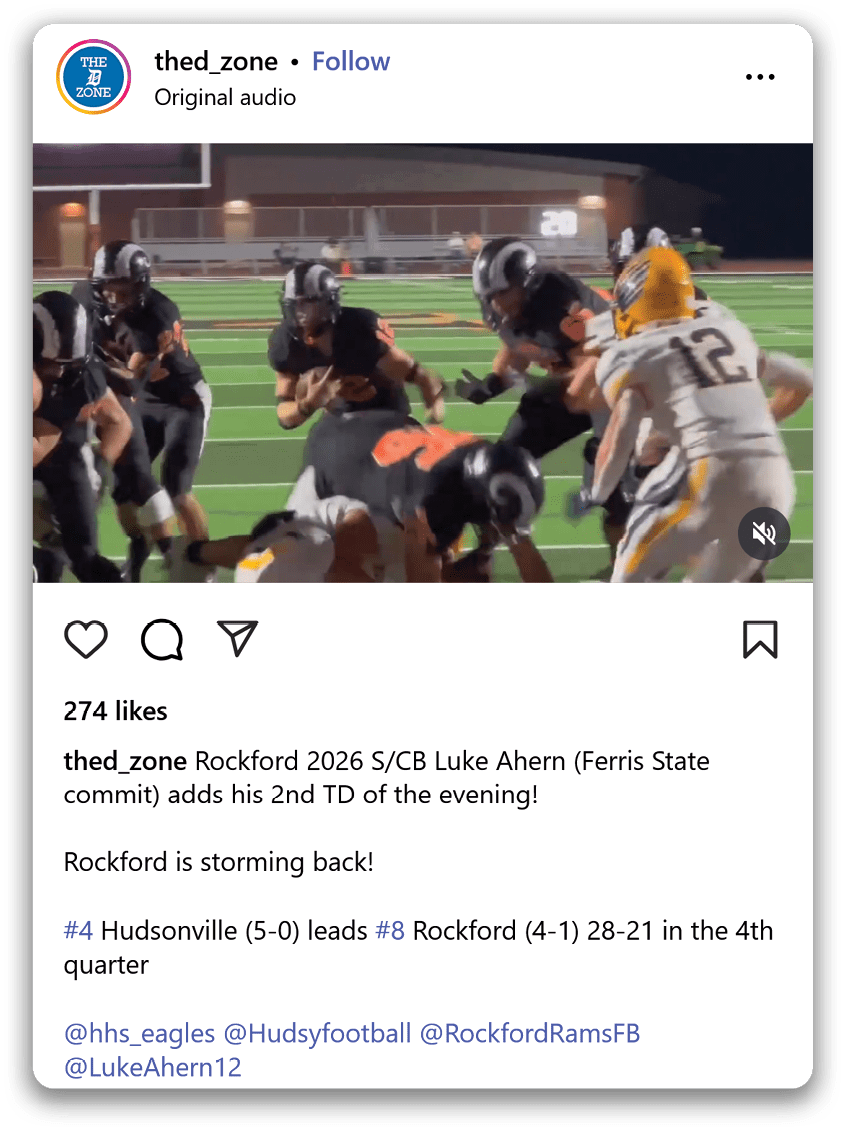The width and height of the screenshot is (846, 1131).
Task: Open the #8 hashtag link
Action: tap(390, 930)
